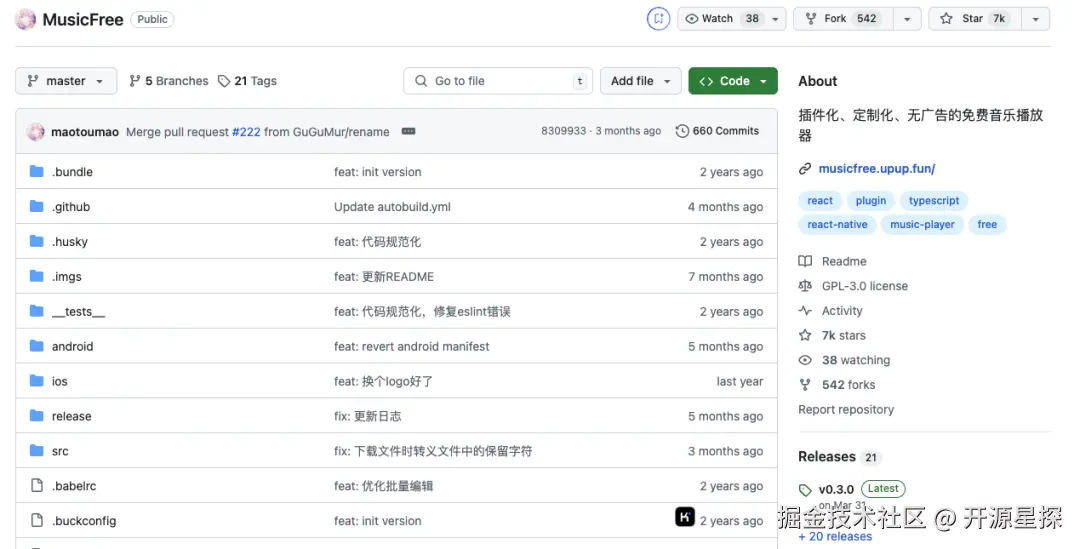Open the maotoumao author link
This screenshot has height=549, width=1080.
pos(85,132)
